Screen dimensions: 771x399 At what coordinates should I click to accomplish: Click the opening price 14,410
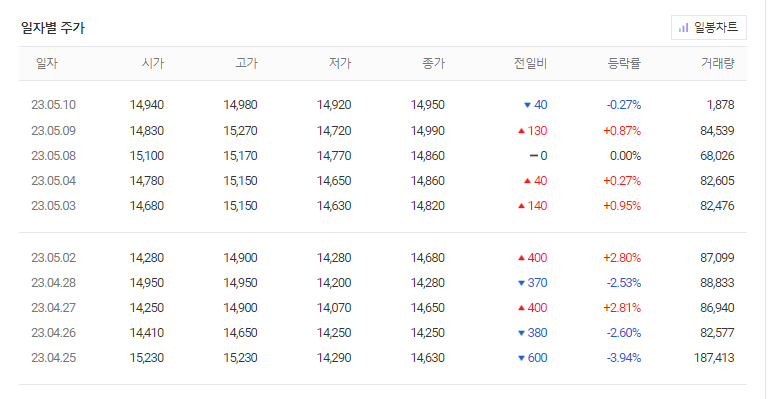point(147,333)
